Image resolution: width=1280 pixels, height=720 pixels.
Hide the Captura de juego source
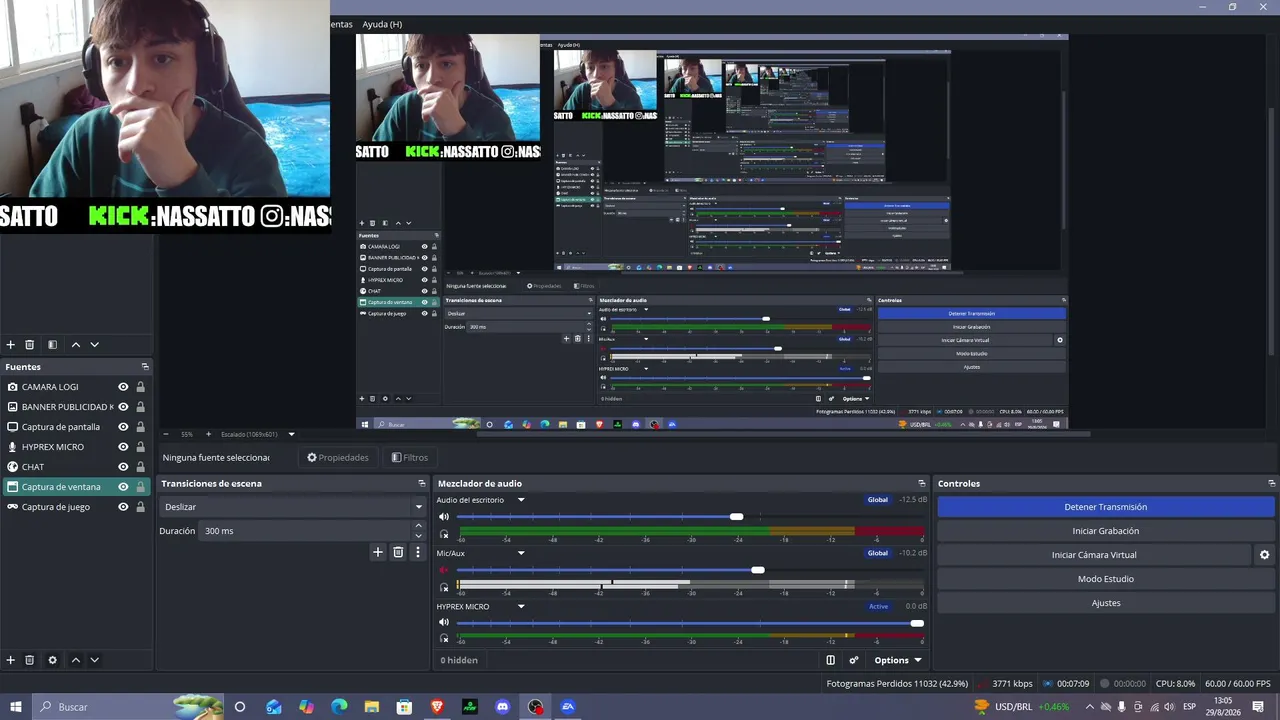[123, 507]
